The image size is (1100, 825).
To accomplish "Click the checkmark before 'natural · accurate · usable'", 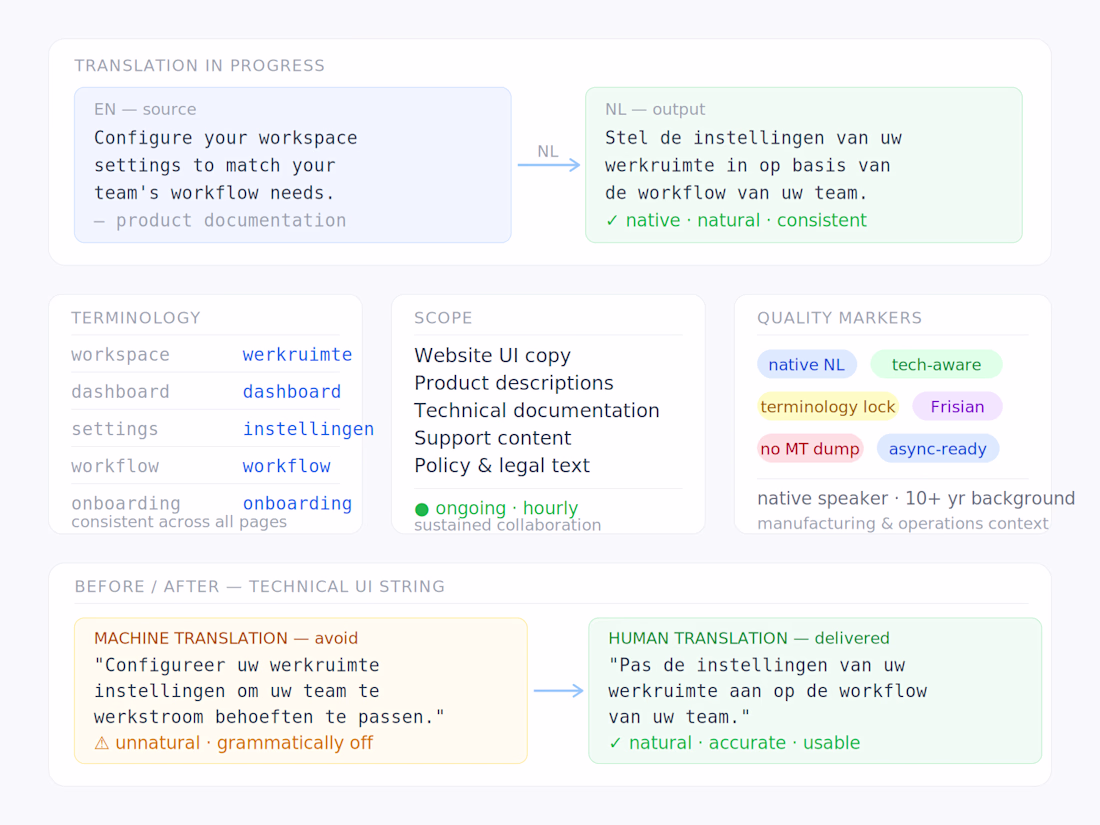I will coord(615,743).
